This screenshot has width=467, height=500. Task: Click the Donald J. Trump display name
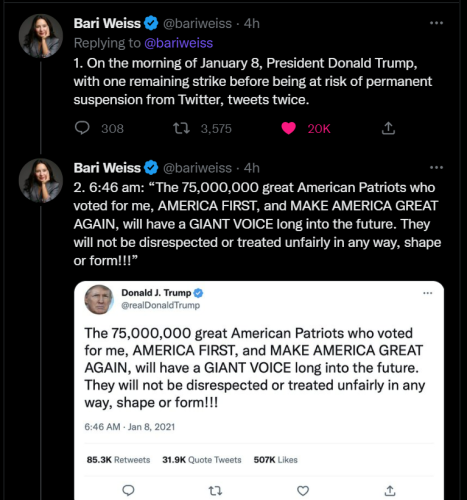156,293
